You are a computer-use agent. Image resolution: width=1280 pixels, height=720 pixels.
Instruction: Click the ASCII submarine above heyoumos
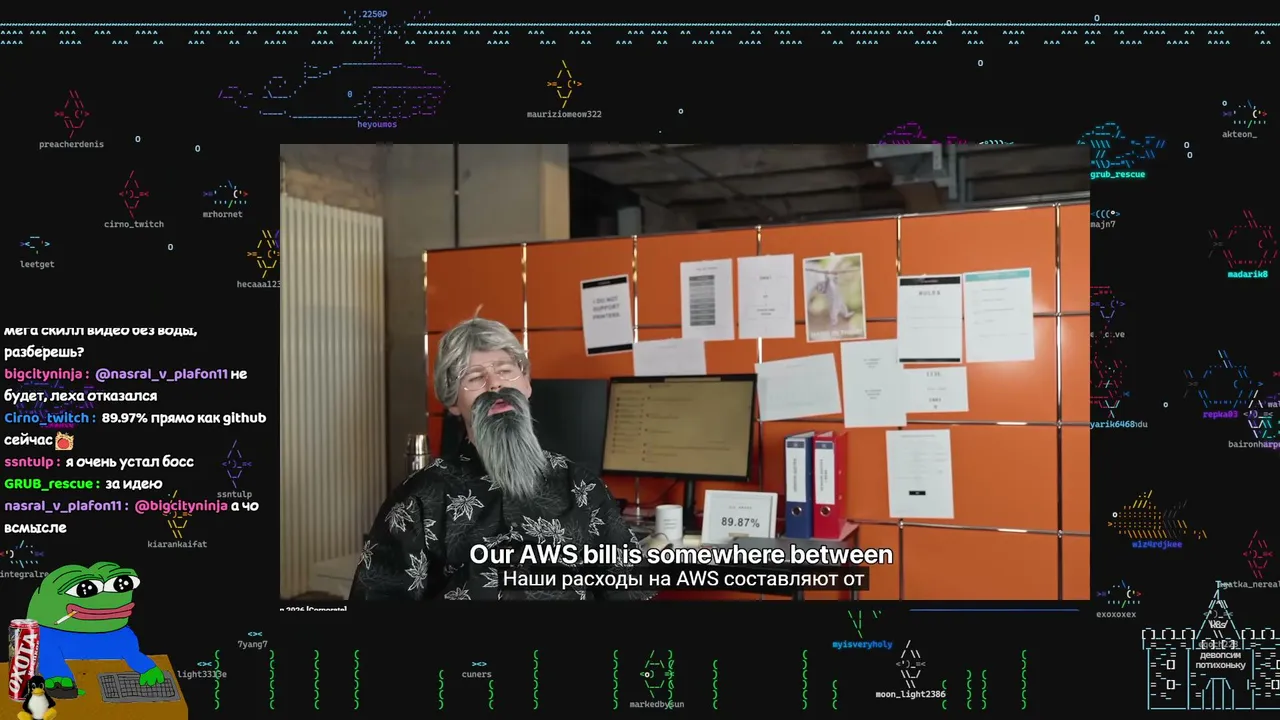335,90
